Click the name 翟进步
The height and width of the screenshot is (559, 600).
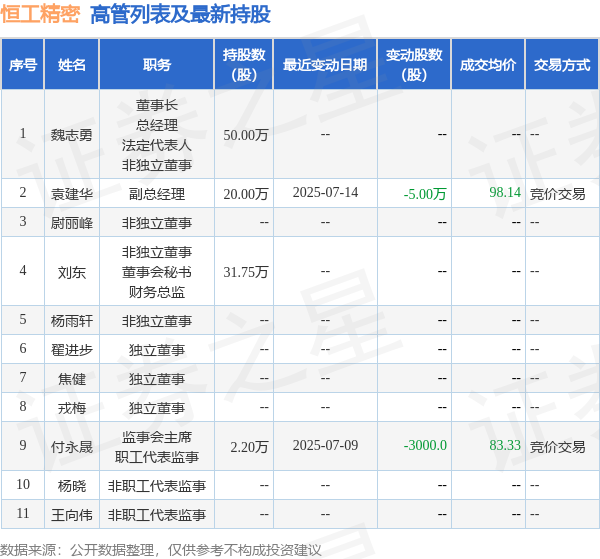pyautogui.click(x=72, y=350)
